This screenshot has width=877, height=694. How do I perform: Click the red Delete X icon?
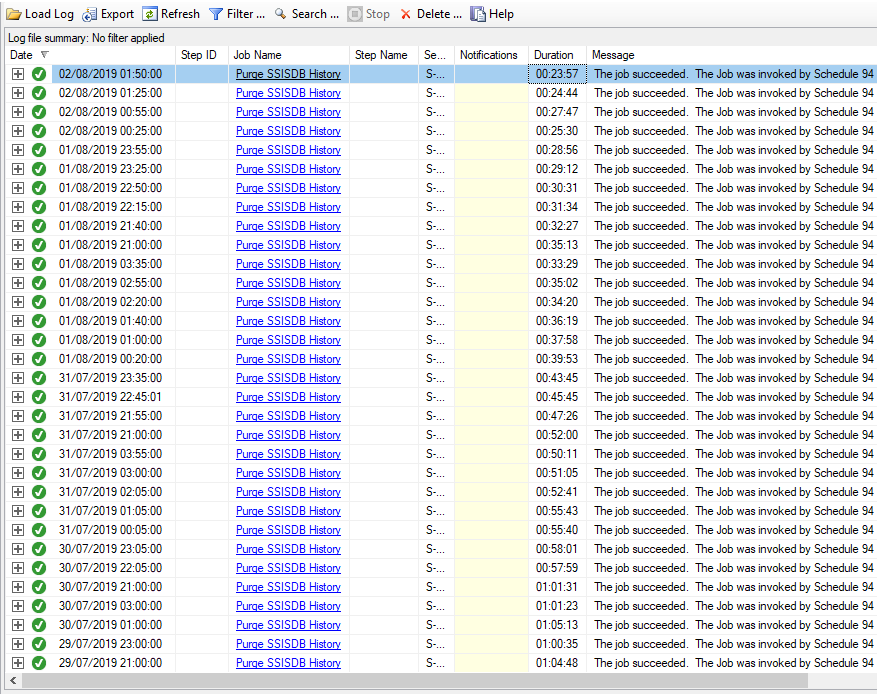pyautogui.click(x=406, y=15)
